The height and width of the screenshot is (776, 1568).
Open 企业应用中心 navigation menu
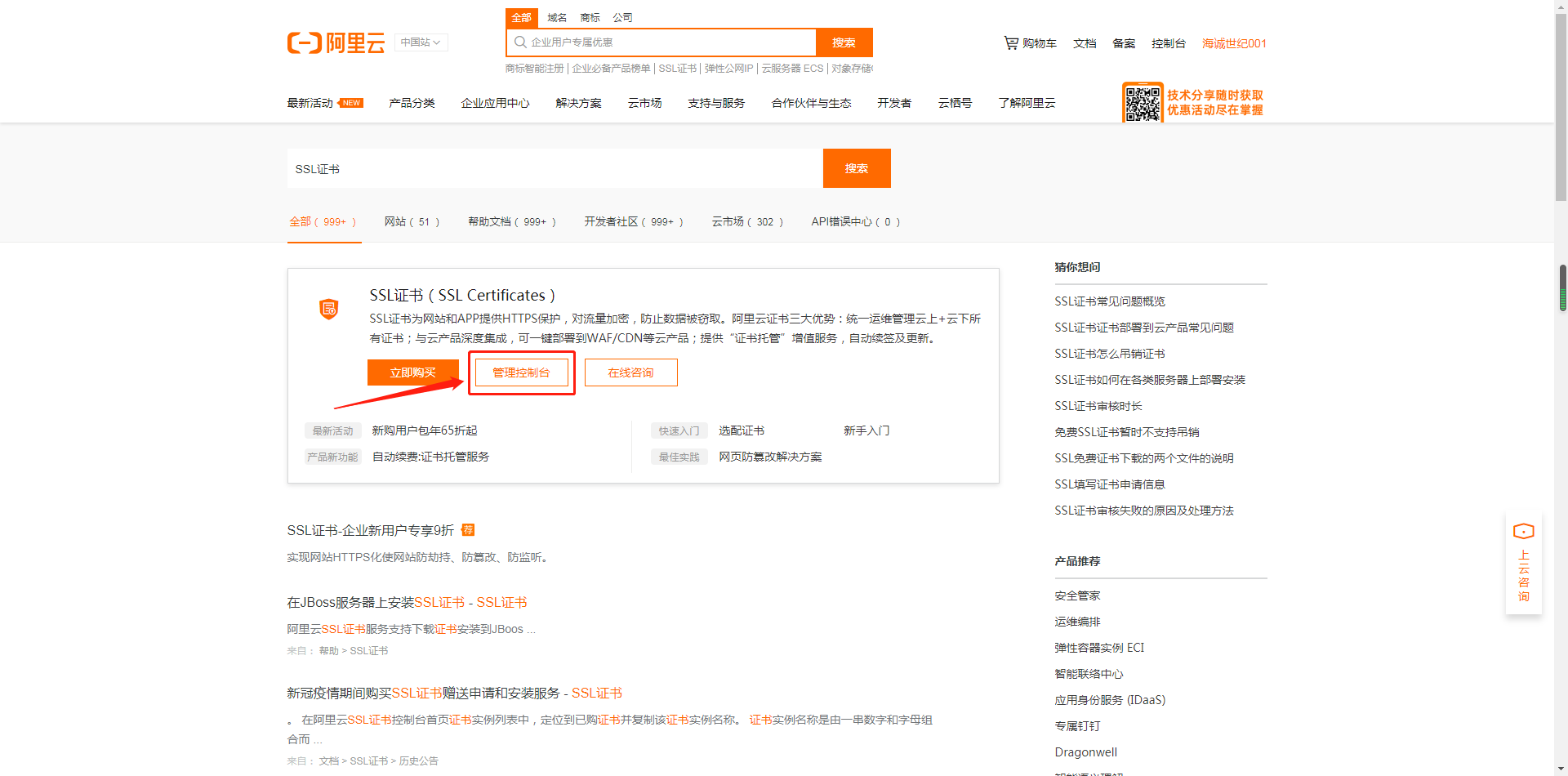[x=495, y=103]
